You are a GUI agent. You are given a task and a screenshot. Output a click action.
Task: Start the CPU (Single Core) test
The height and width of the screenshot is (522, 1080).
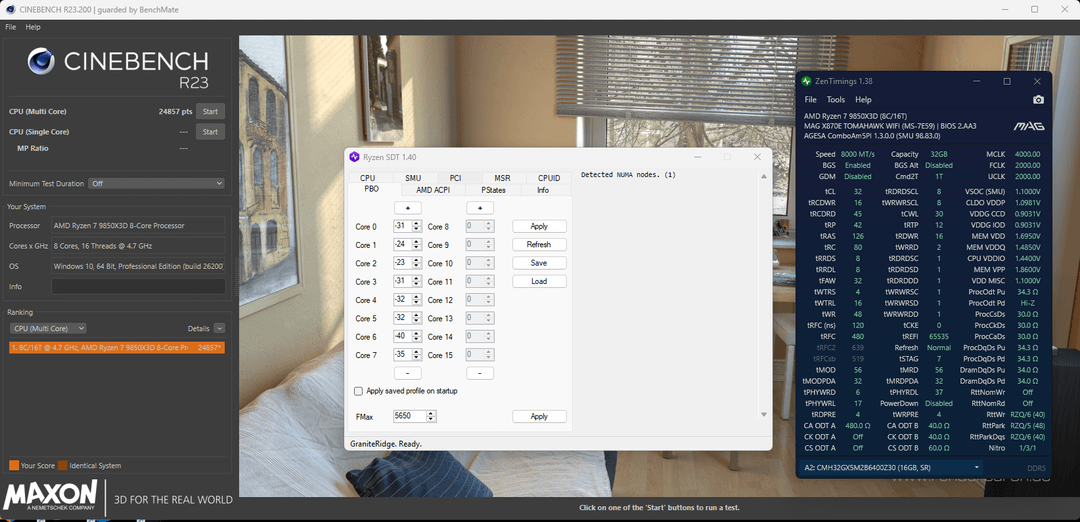[x=210, y=132]
